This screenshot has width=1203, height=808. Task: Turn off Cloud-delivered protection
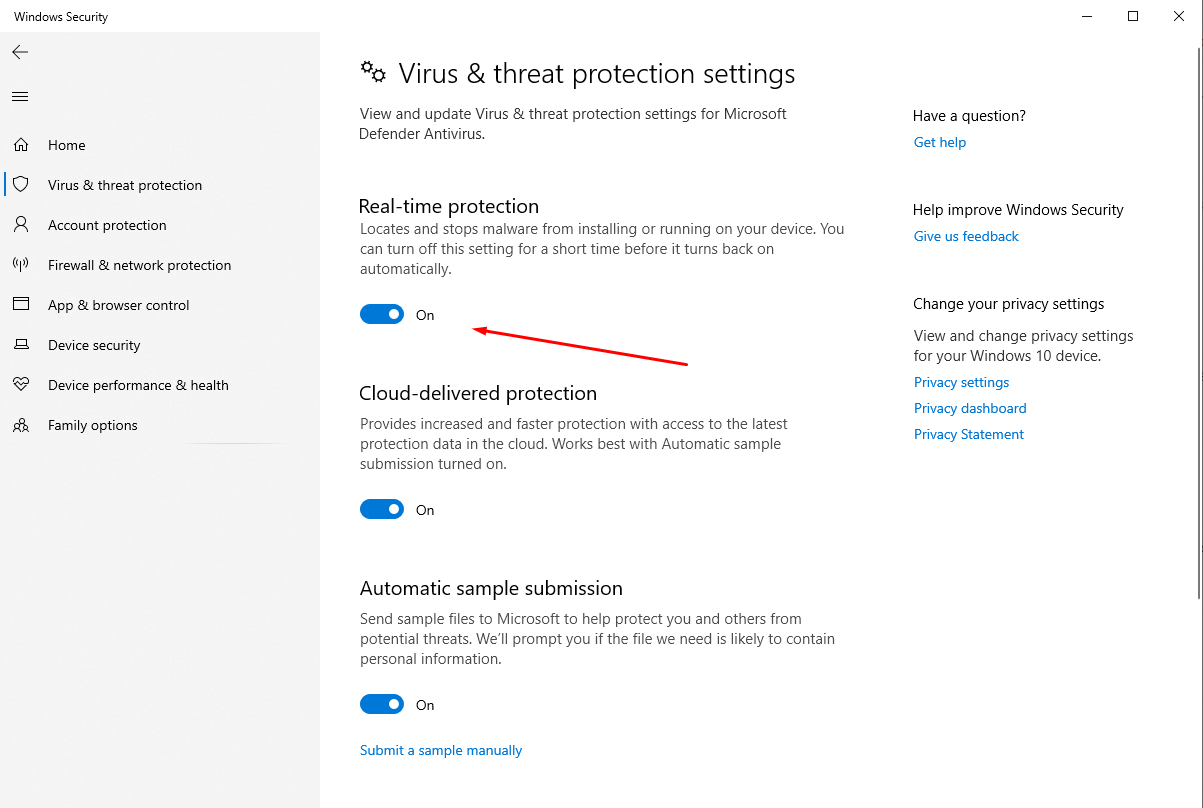click(381, 508)
